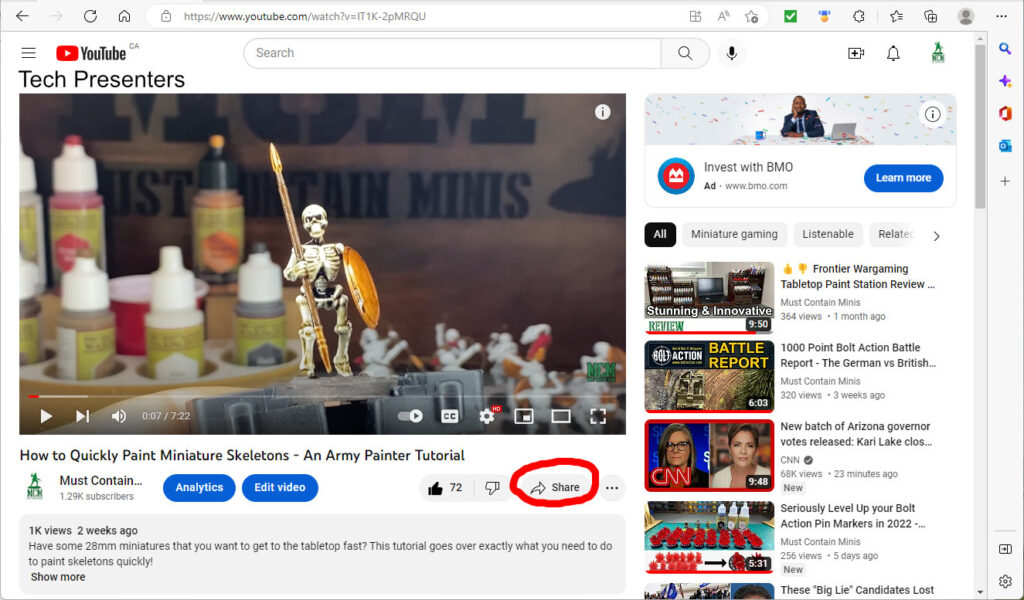Open the Edge sidebar Office icon
This screenshot has width=1024, height=600.
(1005, 113)
